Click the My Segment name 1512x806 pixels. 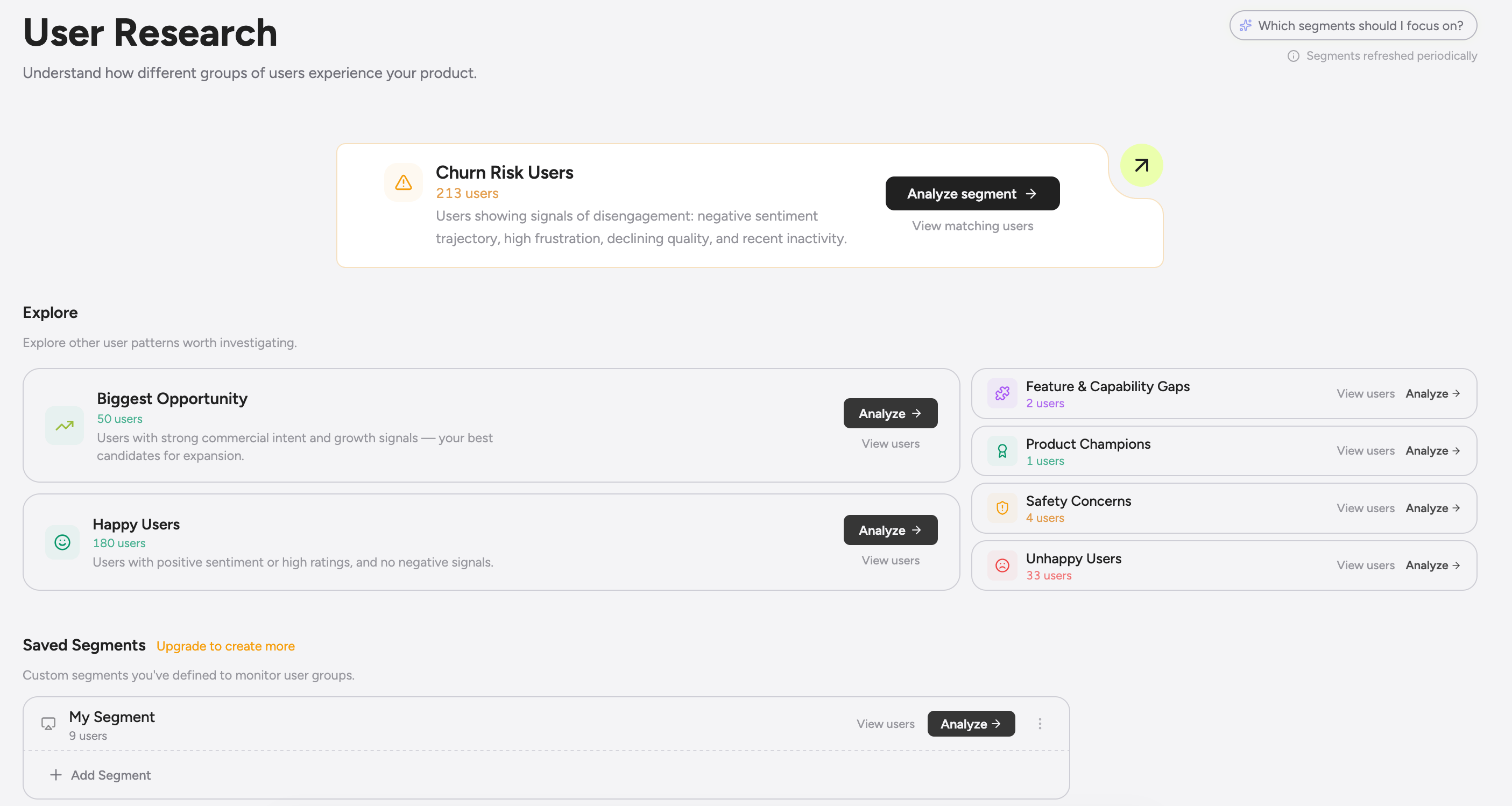[111, 717]
